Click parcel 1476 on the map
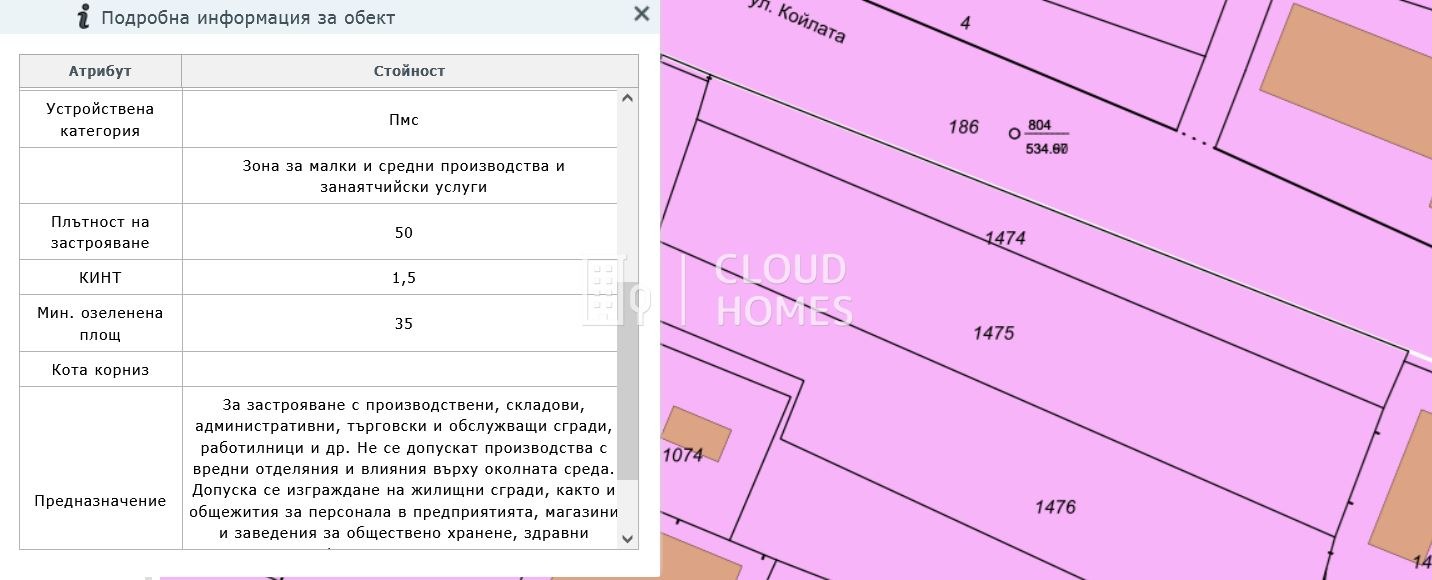 [1055, 507]
